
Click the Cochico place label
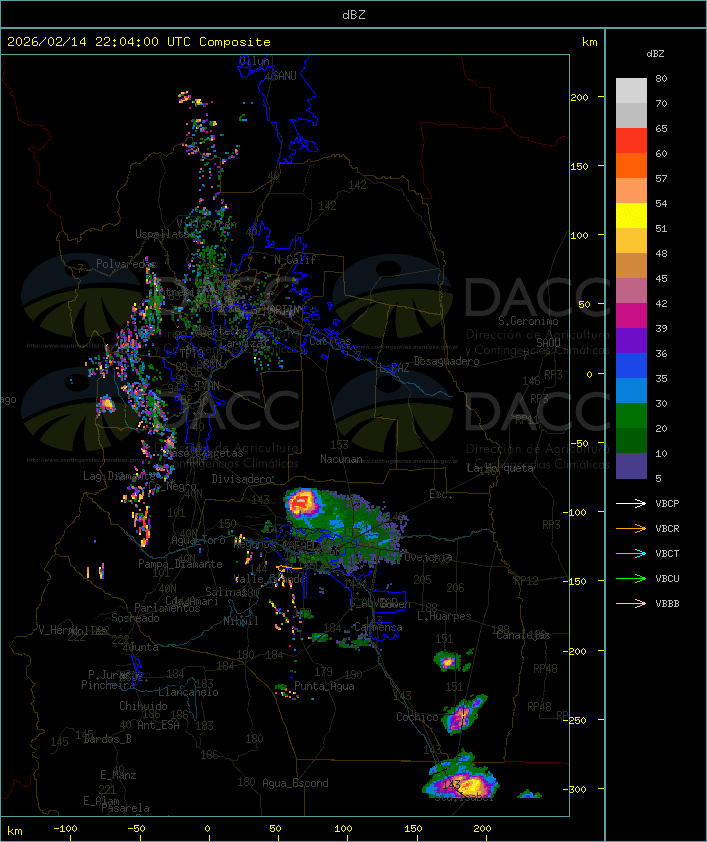(417, 717)
